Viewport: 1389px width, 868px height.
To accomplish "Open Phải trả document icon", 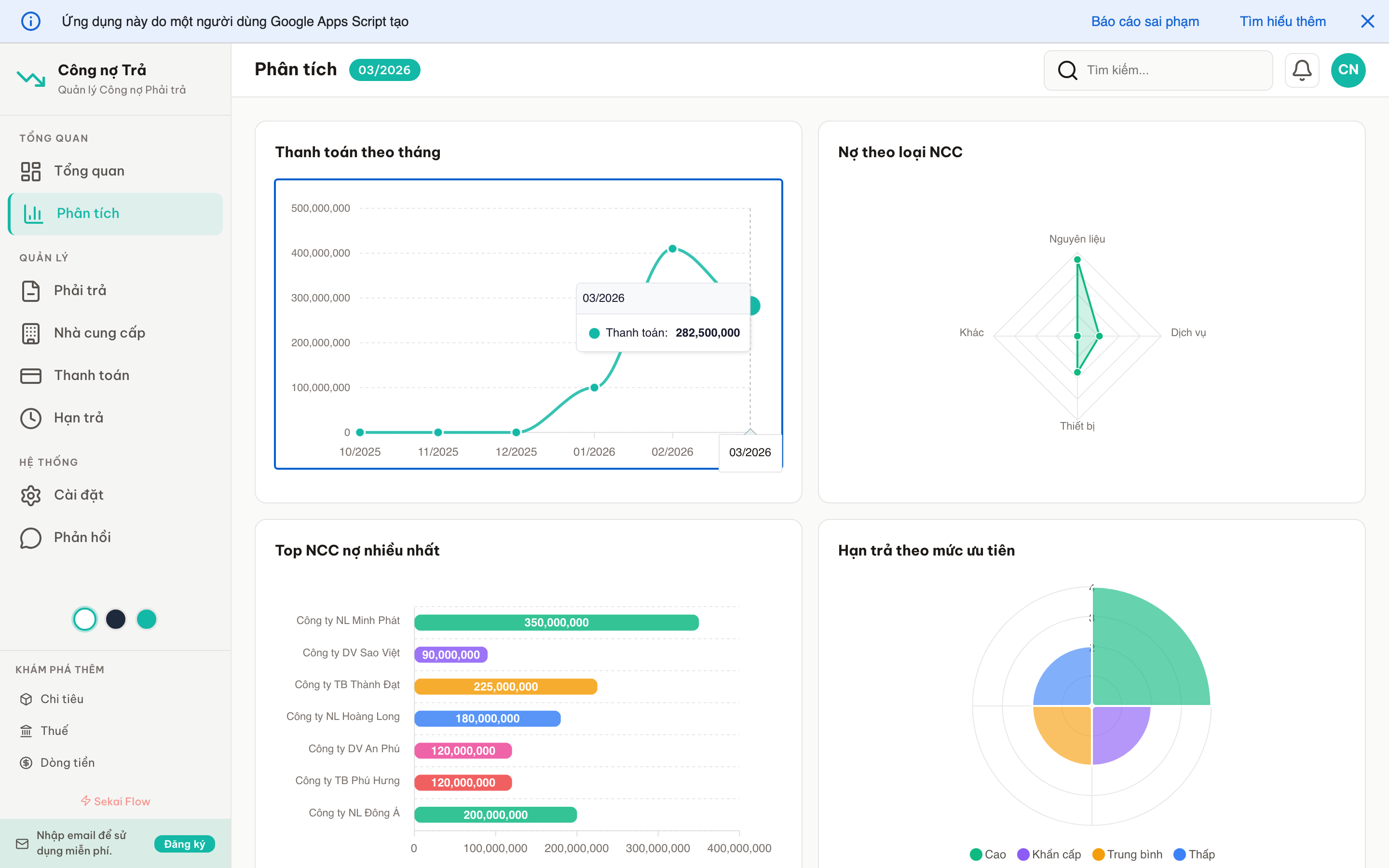I will click(x=30, y=290).
